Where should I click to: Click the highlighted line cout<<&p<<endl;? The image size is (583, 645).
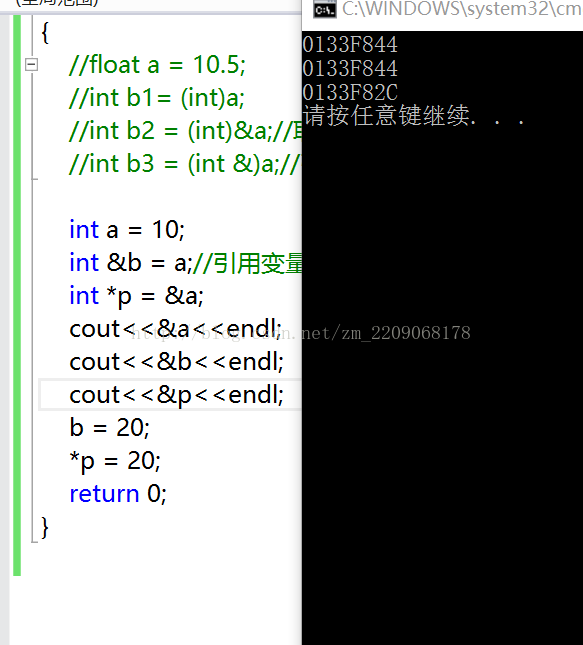click(x=177, y=395)
